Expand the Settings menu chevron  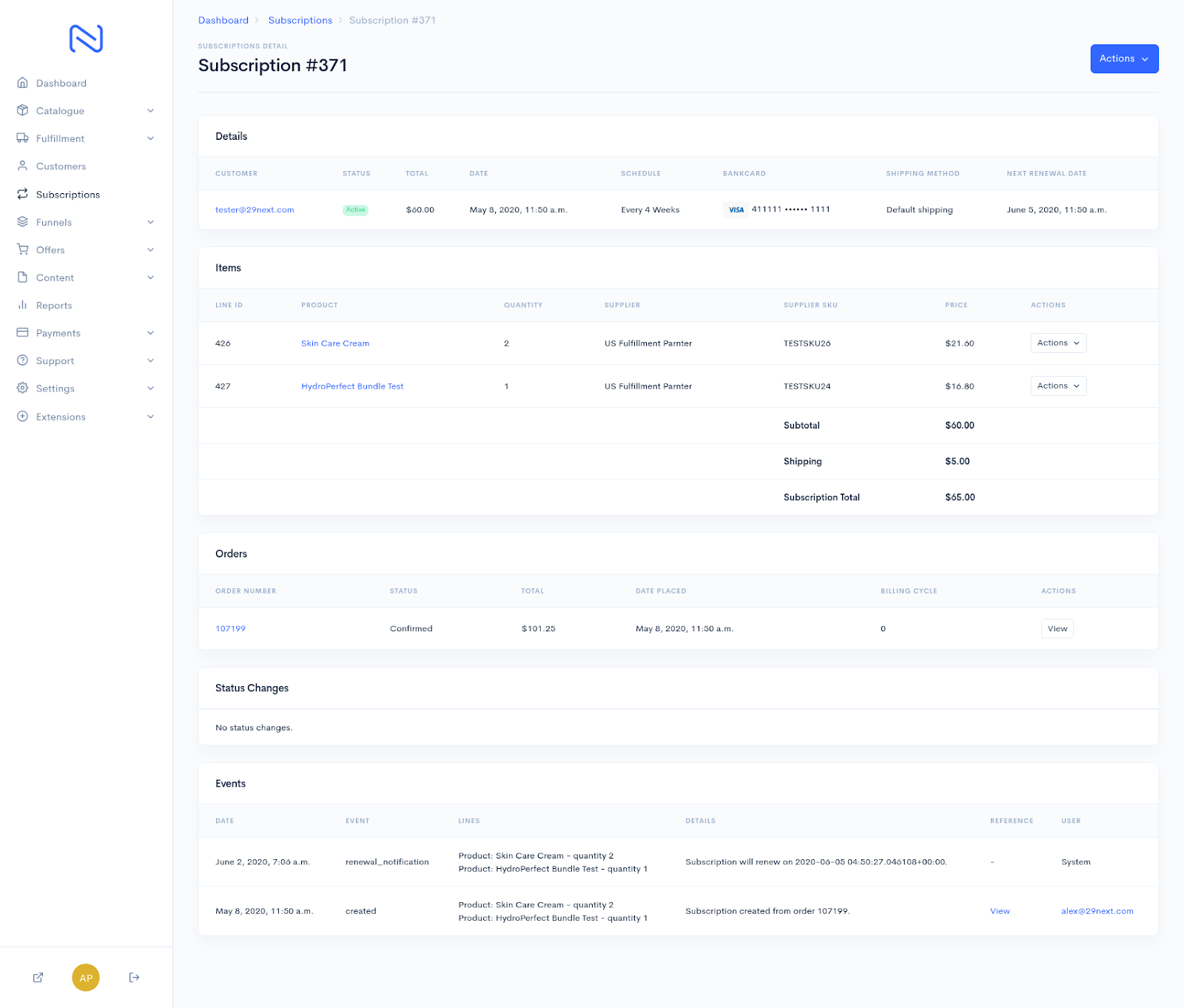click(151, 389)
